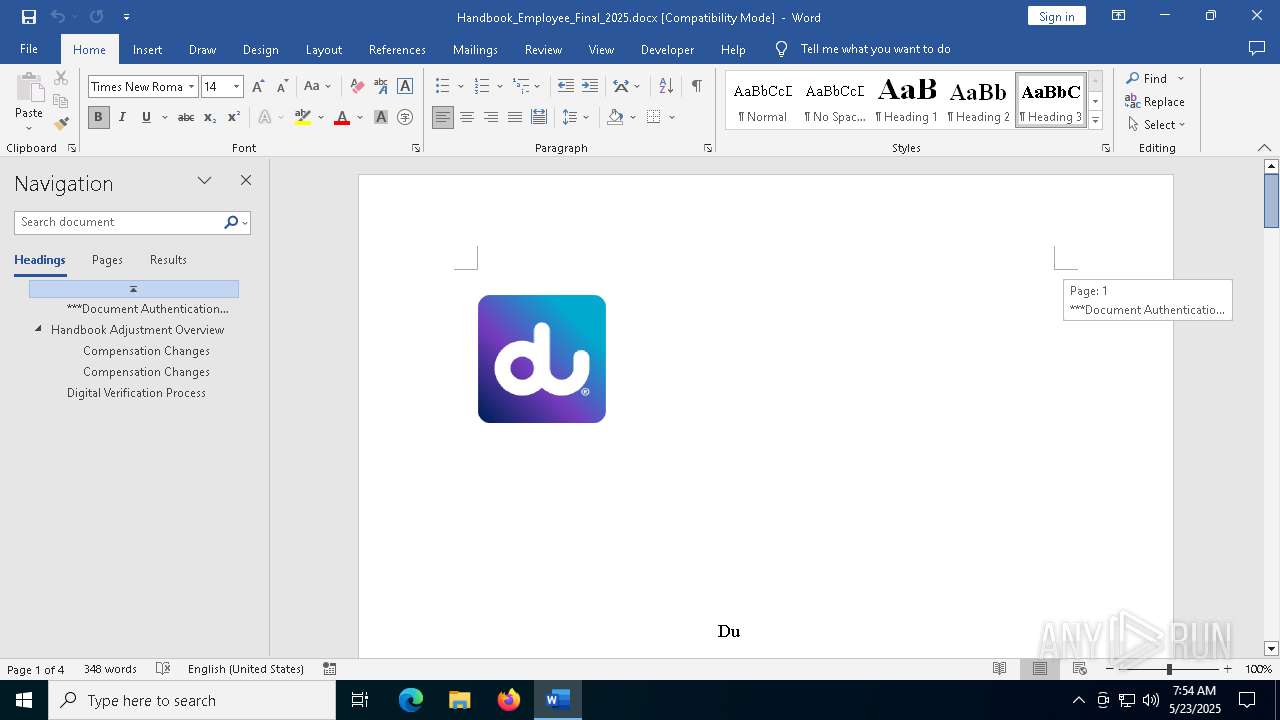Click the Format Painter brush icon
This screenshot has height=720, width=1280.
61,124
